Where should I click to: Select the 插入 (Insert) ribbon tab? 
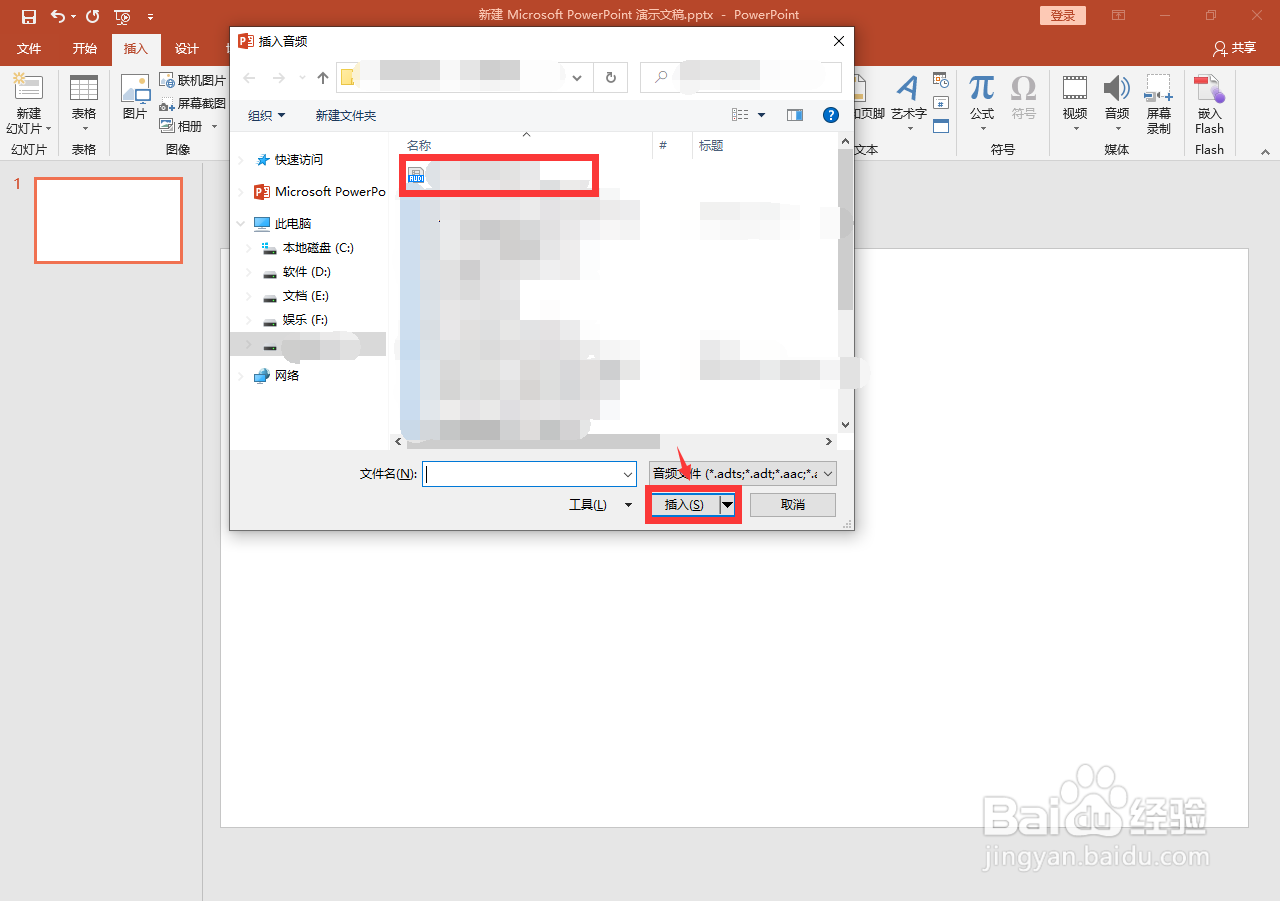135,48
